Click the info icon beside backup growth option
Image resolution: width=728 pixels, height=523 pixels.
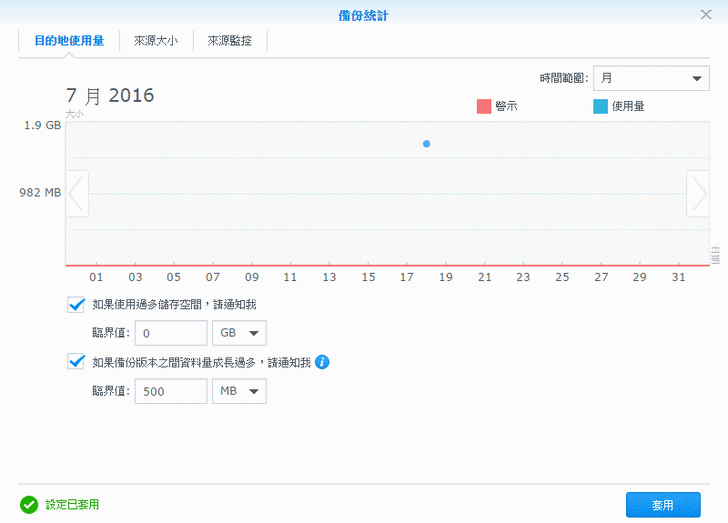coord(322,362)
